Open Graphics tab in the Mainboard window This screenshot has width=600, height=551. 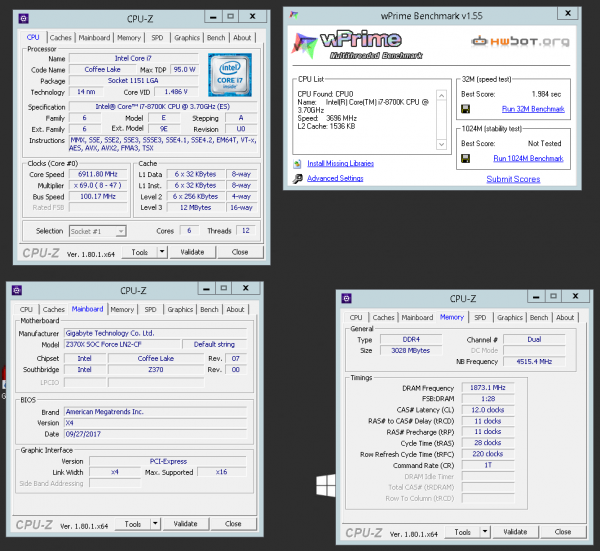[x=181, y=310]
